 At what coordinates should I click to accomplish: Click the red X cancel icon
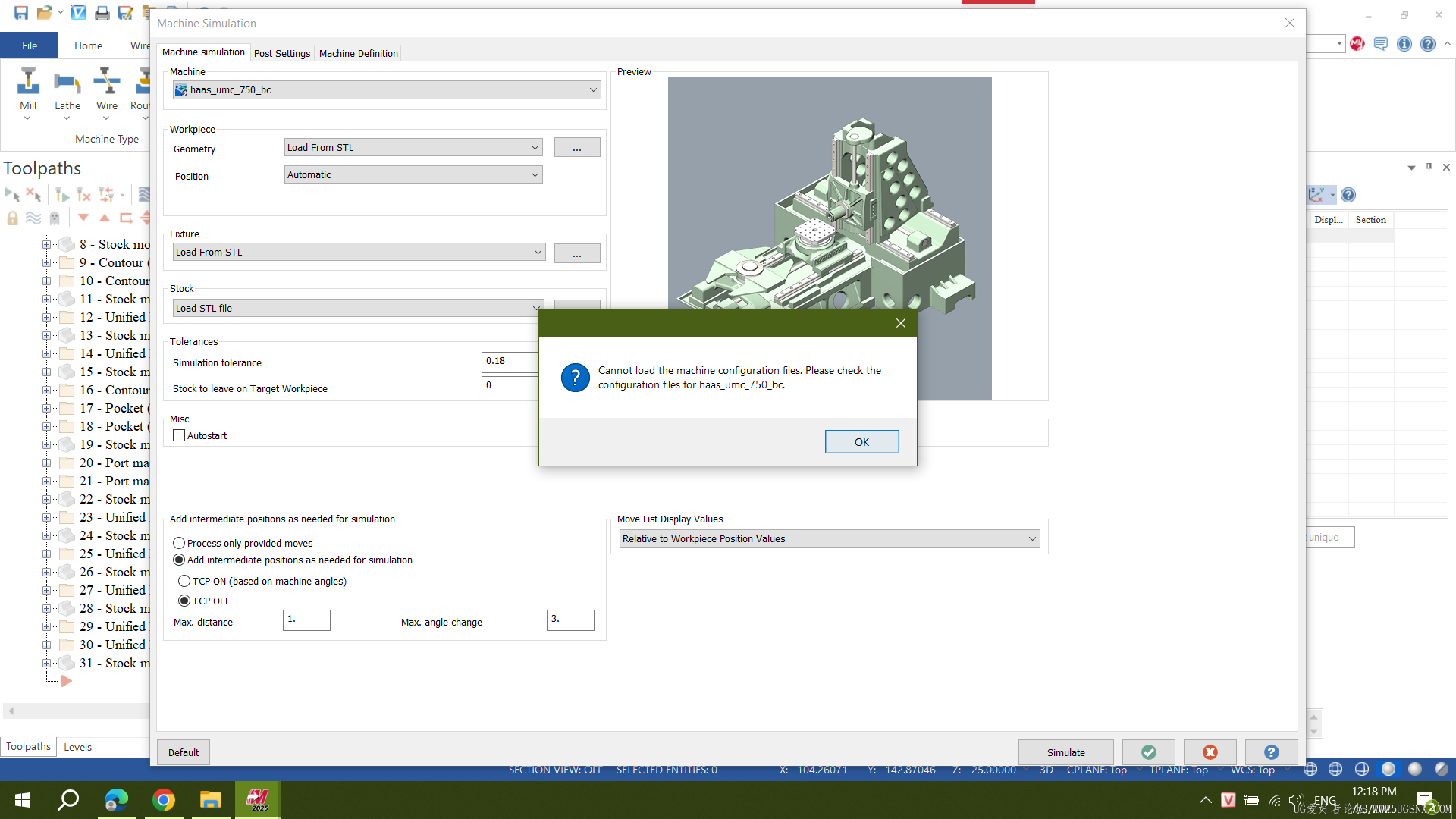[x=1210, y=752]
